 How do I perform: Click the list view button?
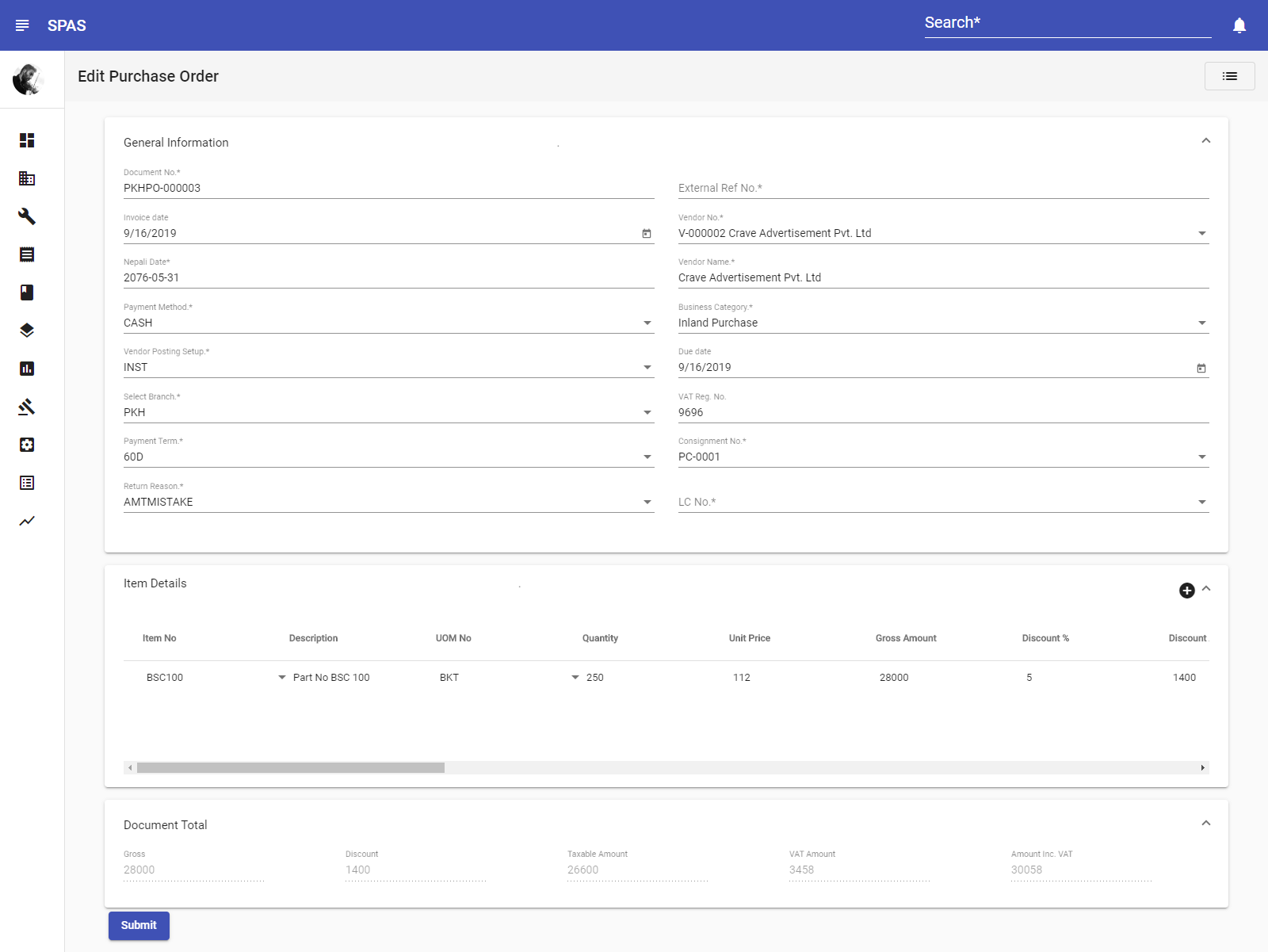point(1229,76)
